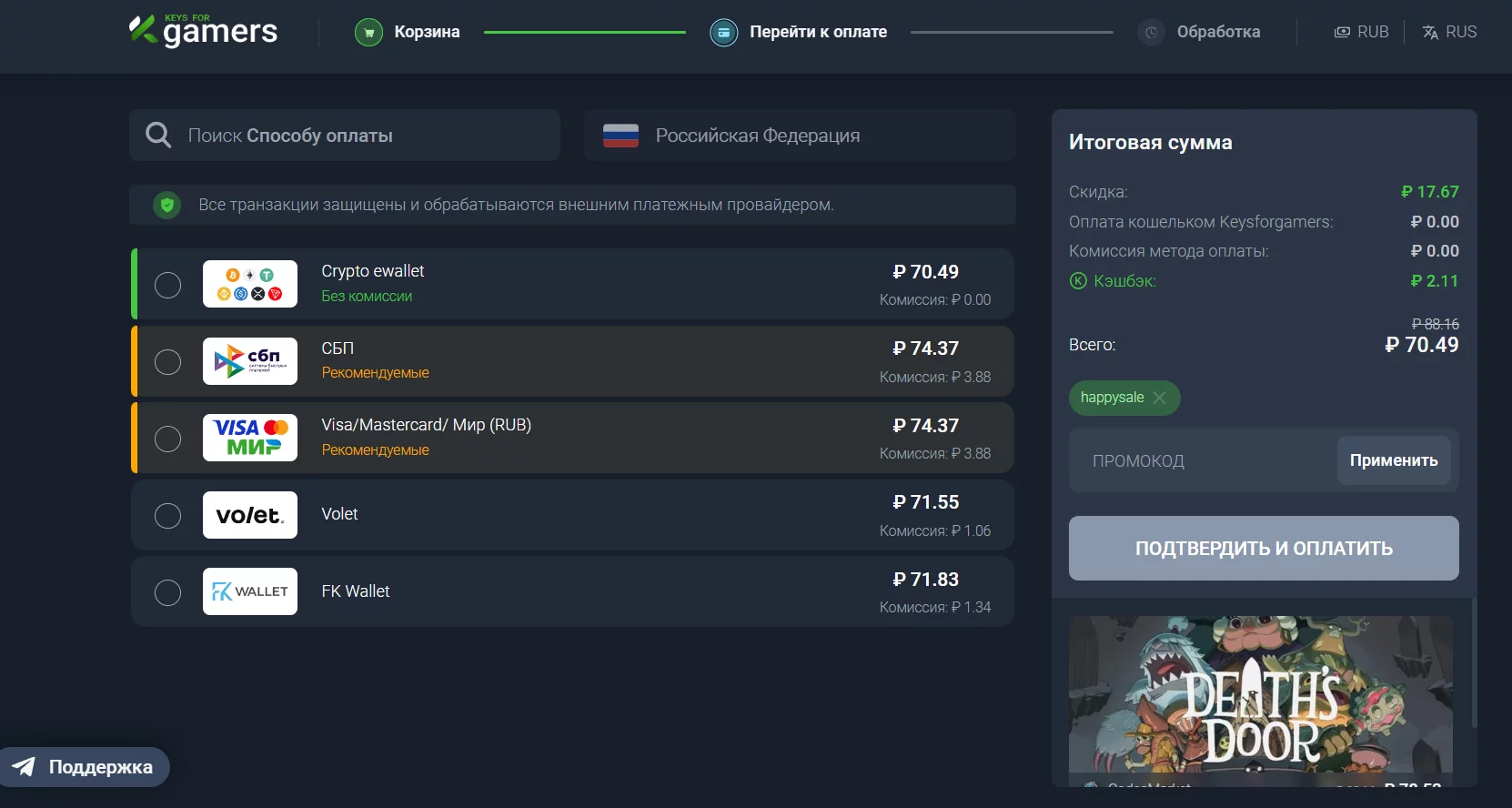1512x808 pixels.
Task: Open the RUB currency selector
Action: tap(1361, 32)
